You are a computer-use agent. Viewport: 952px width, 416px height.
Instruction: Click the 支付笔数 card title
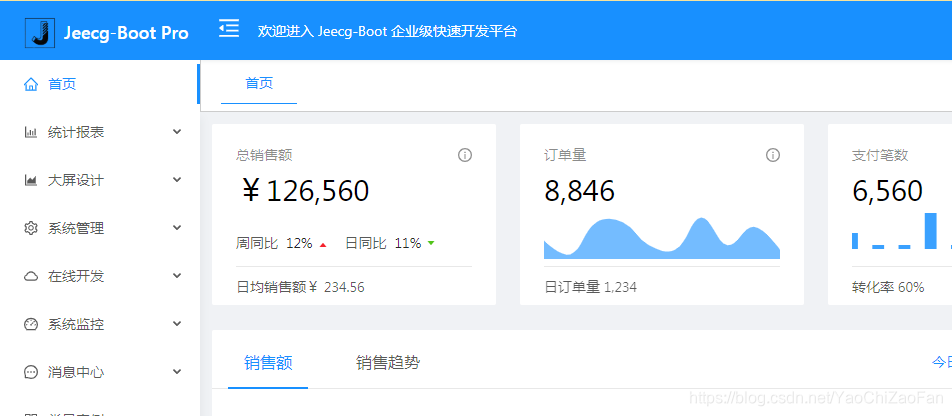880,155
